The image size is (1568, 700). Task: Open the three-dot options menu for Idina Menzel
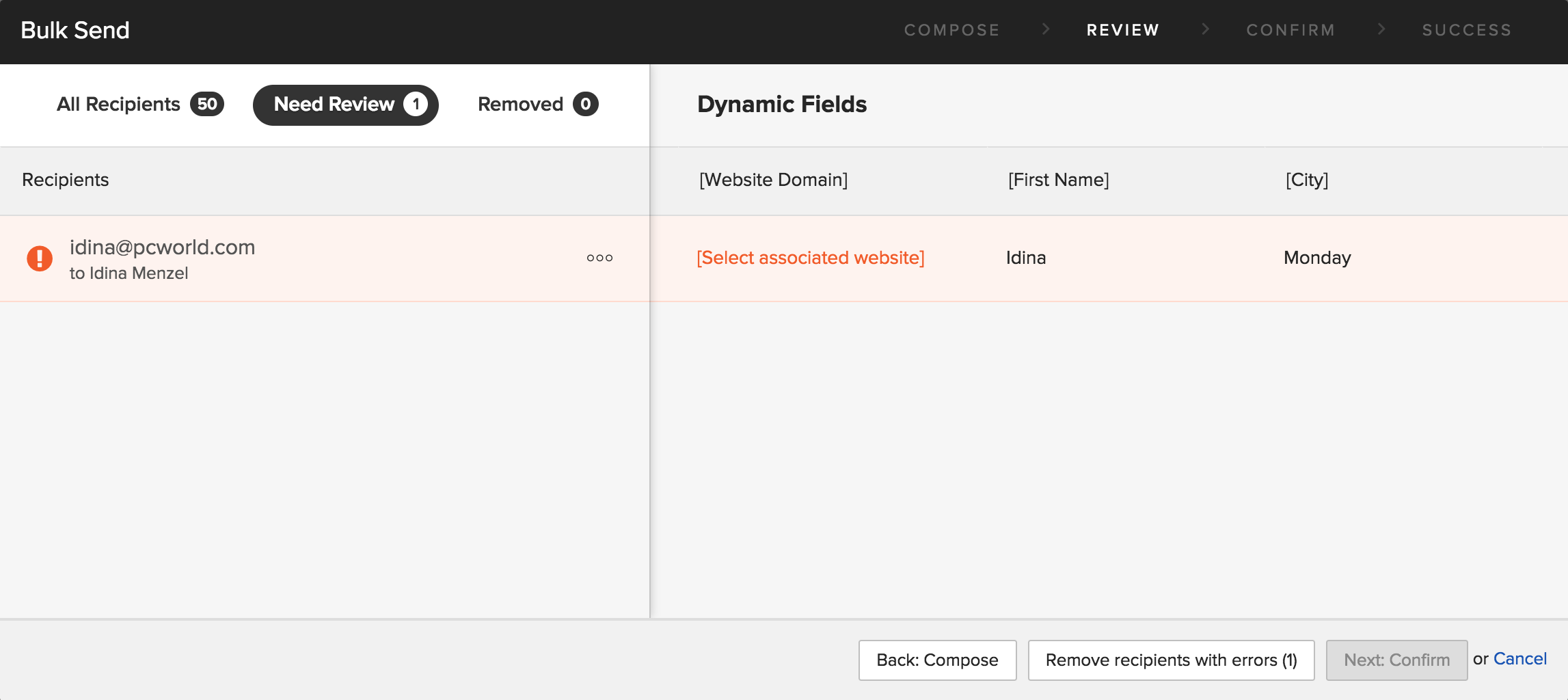click(599, 258)
